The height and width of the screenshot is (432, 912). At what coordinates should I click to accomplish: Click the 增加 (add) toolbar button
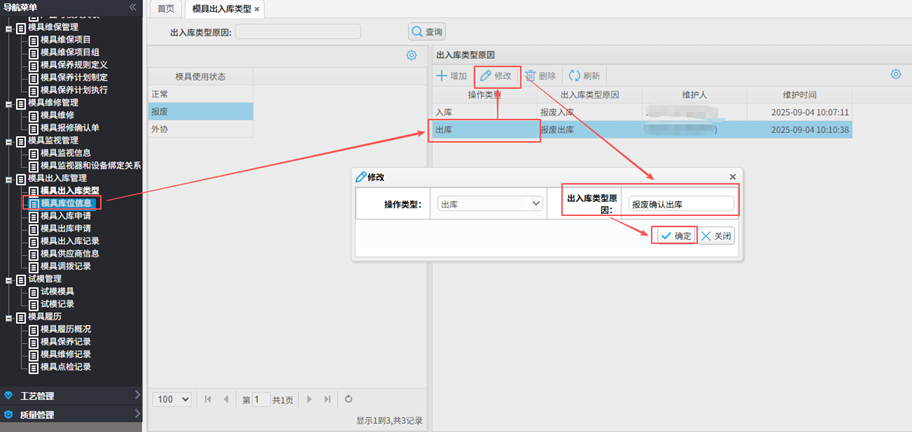(x=452, y=76)
